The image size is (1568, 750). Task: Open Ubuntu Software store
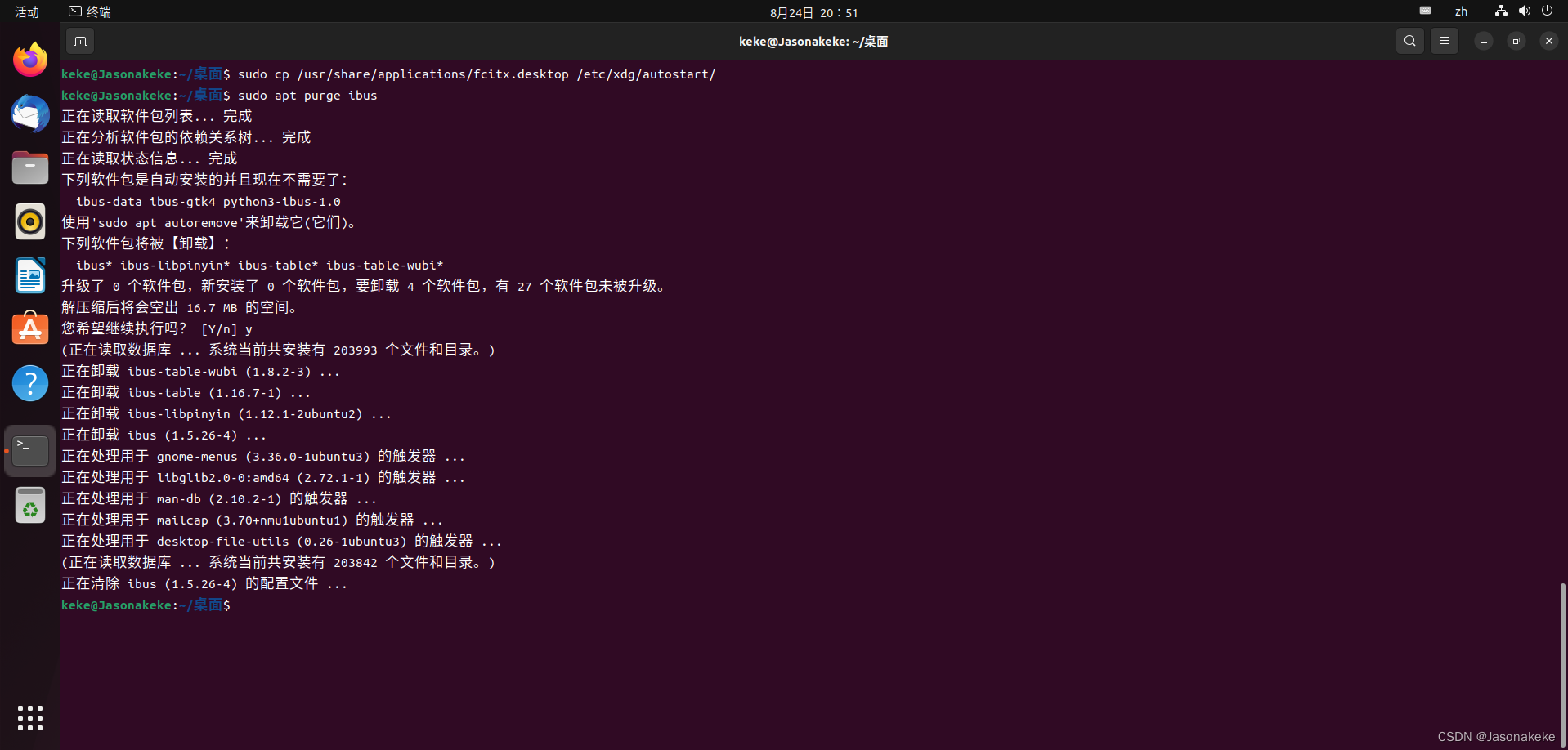pyautogui.click(x=29, y=328)
